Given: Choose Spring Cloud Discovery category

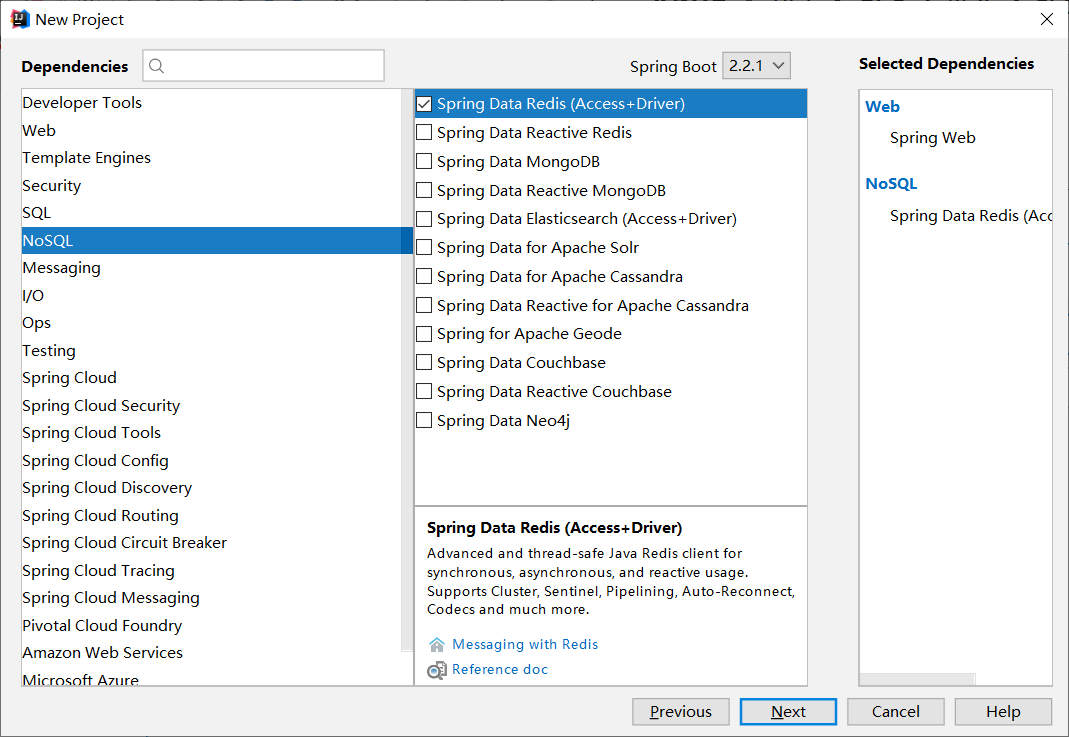Looking at the screenshot, I should [212, 488].
